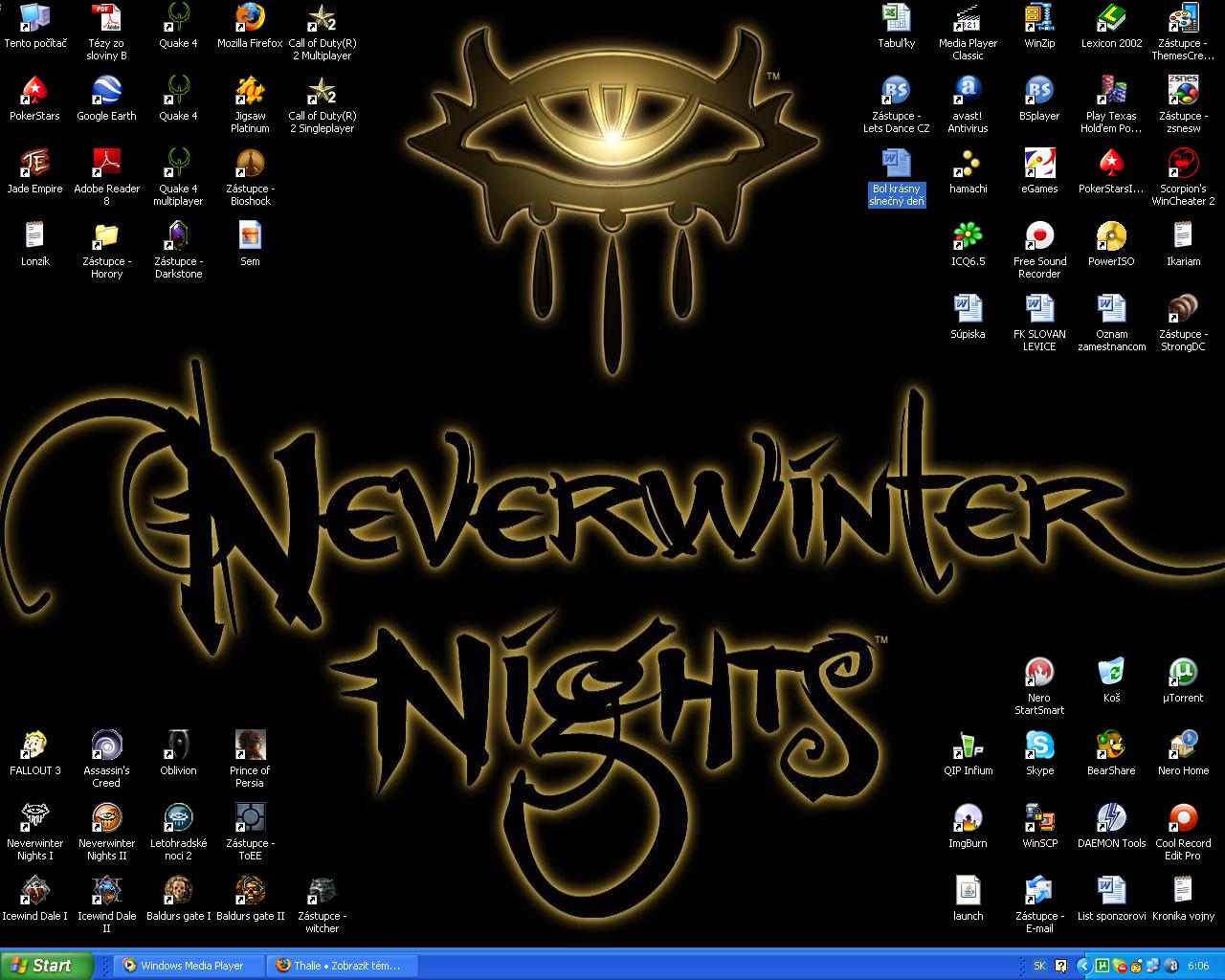
Task: Select the µTorrent desktop icon
Action: click(1183, 673)
